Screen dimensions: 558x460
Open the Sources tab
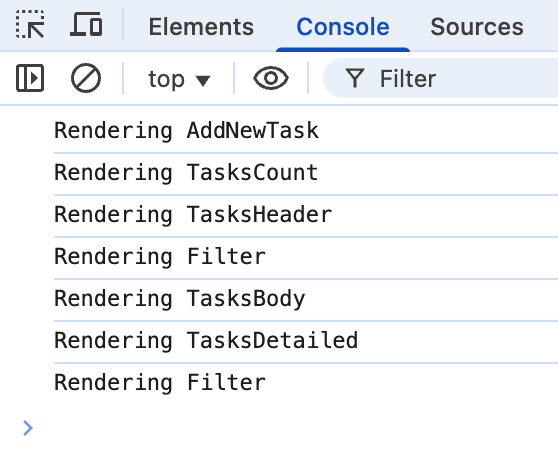click(x=477, y=27)
